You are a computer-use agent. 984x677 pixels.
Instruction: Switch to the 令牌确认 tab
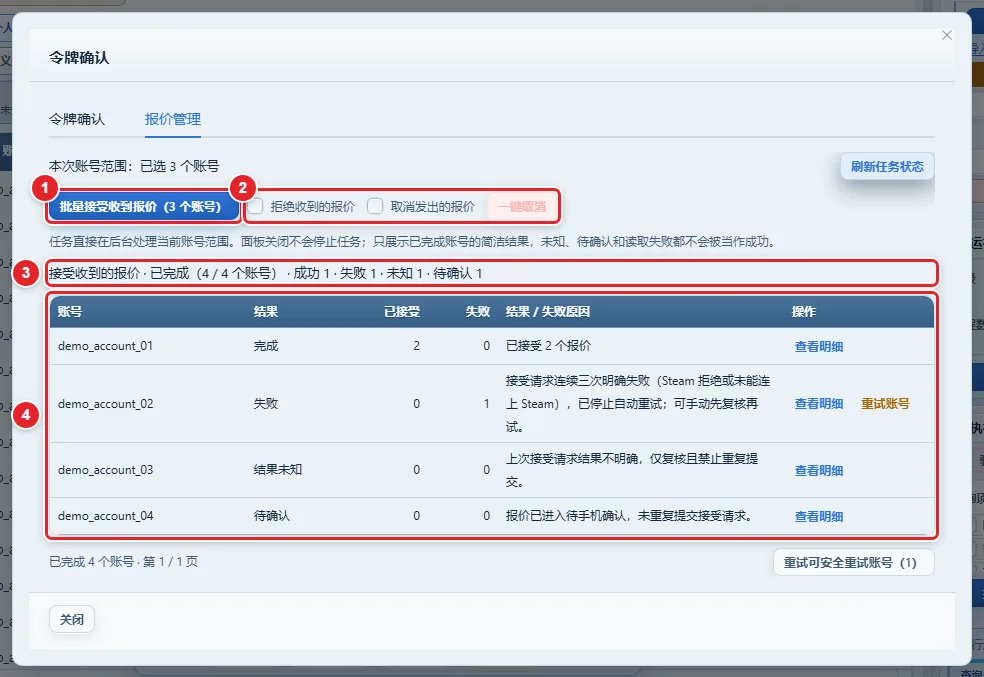pyautogui.click(x=77, y=119)
